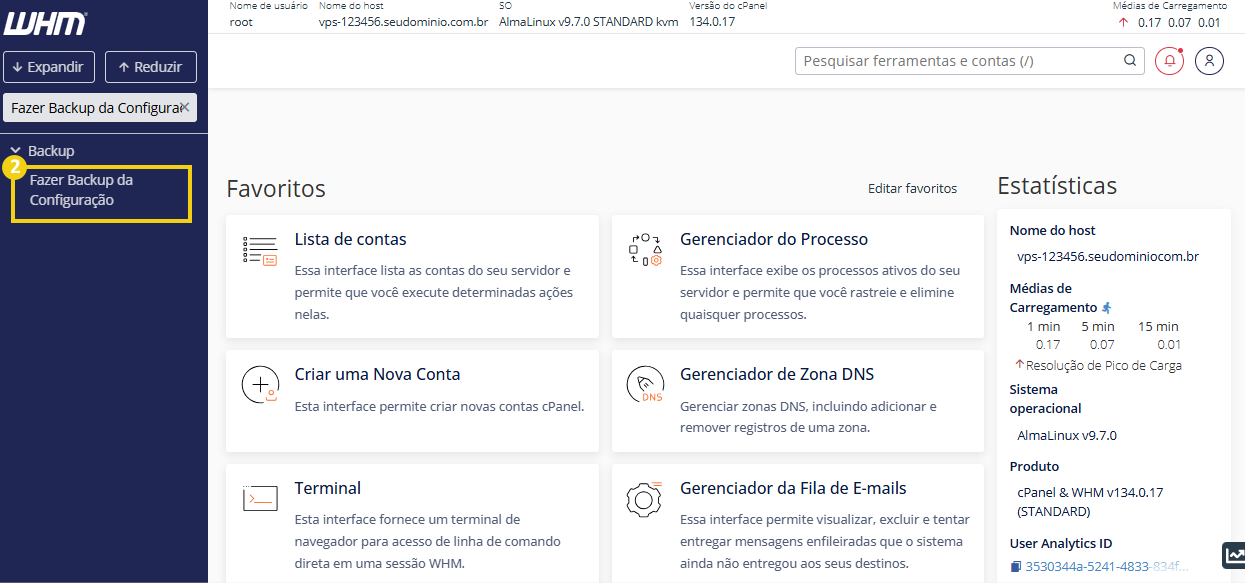This screenshot has height=583, width=1245.
Task: Click the search magnifier icon
Action: [x=1130, y=60]
